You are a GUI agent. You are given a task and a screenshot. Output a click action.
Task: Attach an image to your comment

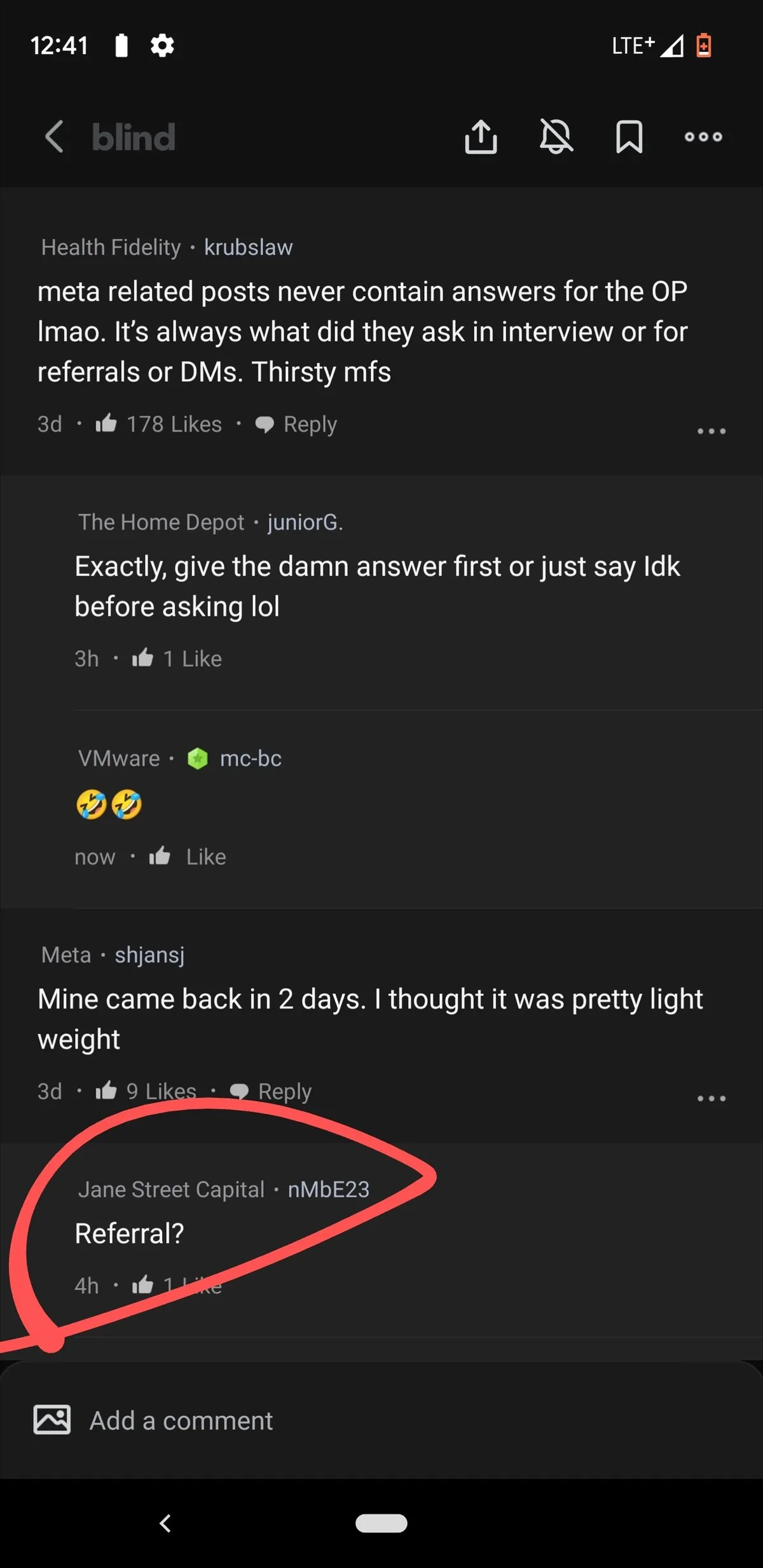point(52,1420)
